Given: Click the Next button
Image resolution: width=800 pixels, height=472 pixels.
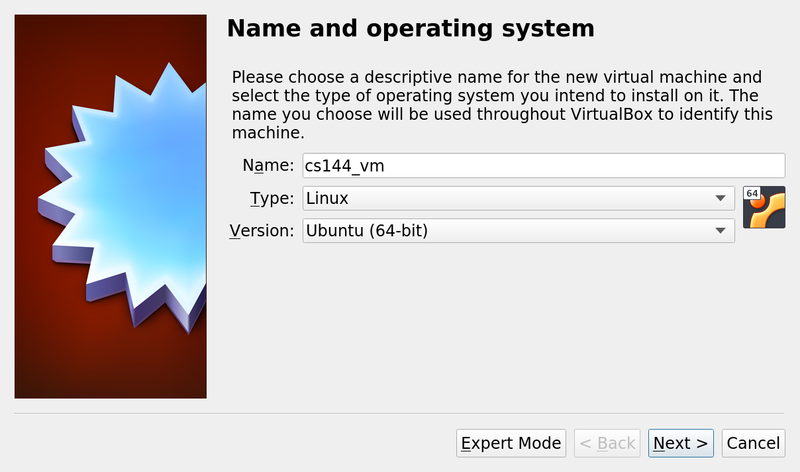Looking at the screenshot, I should (681, 443).
